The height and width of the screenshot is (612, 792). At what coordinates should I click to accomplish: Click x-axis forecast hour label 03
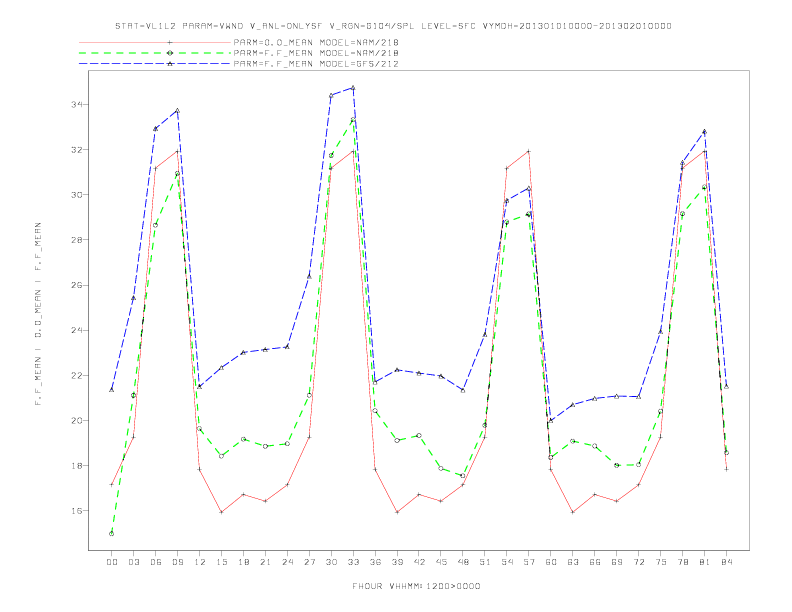coord(133,562)
